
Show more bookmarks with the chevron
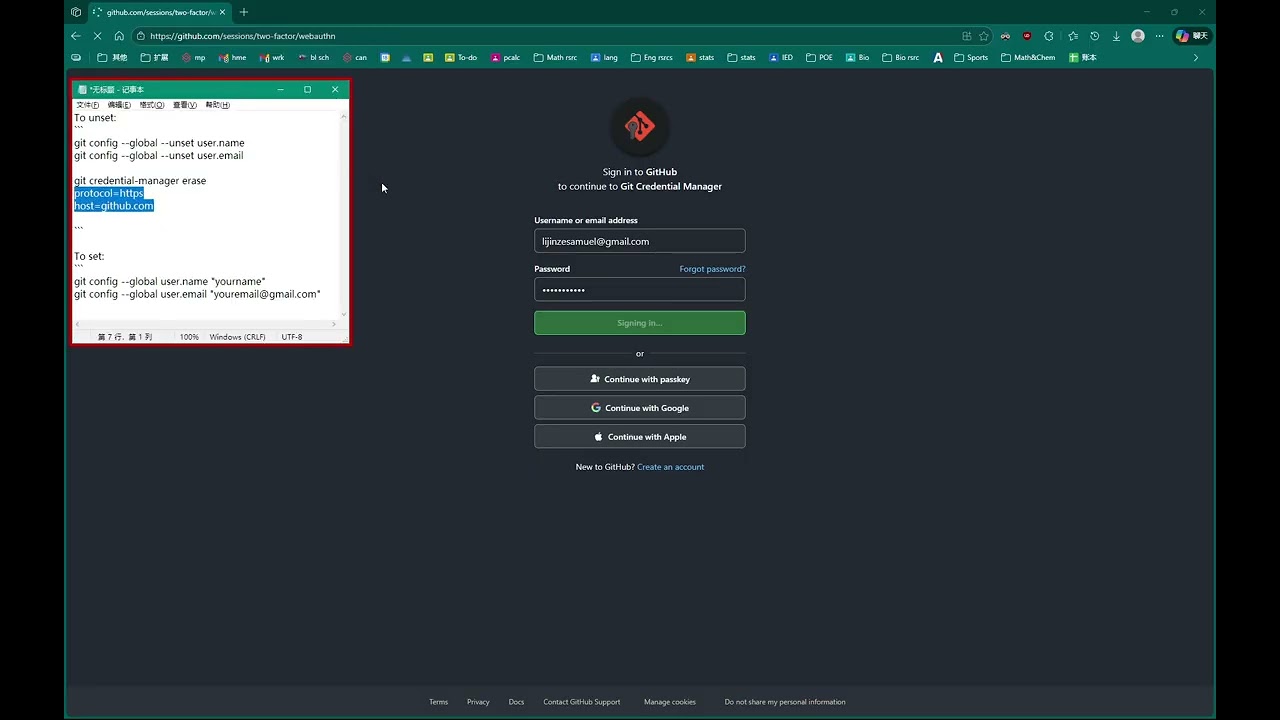tap(1196, 58)
